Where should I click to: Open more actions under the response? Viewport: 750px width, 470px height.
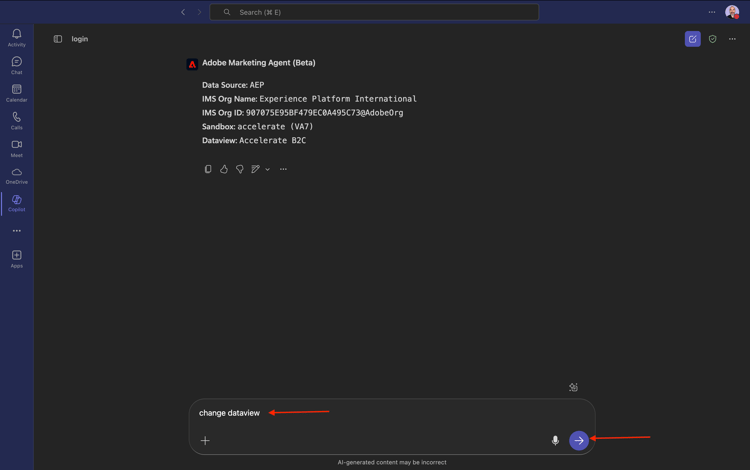[x=283, y=169]
